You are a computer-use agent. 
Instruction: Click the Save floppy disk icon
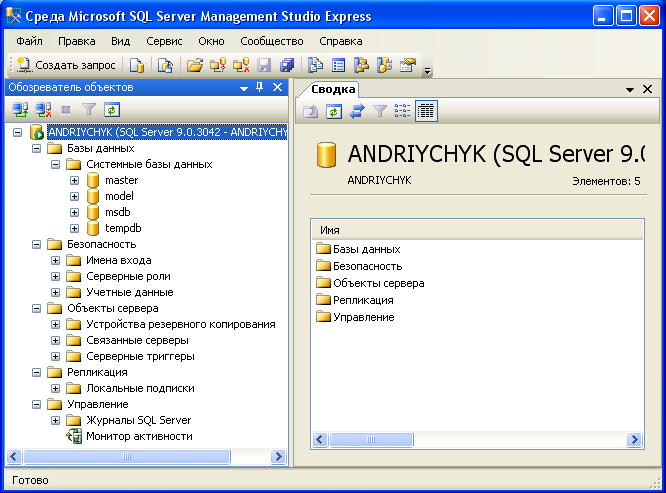264,65
